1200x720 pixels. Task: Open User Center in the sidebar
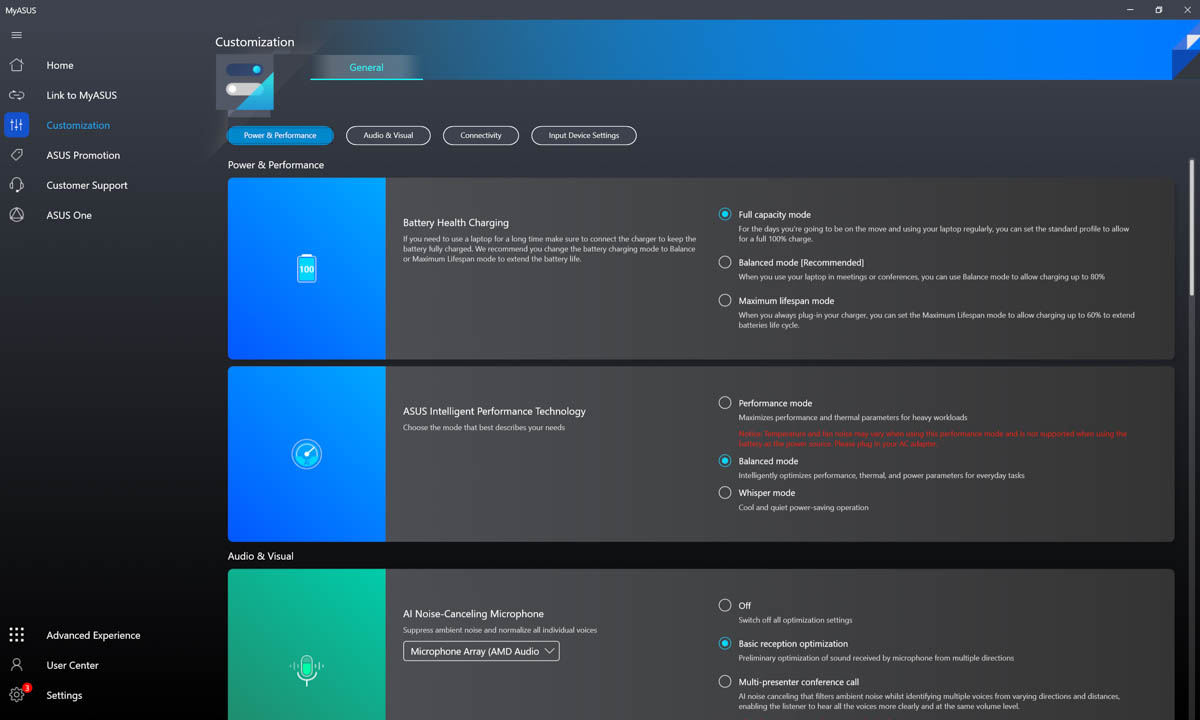pos(72,665)
